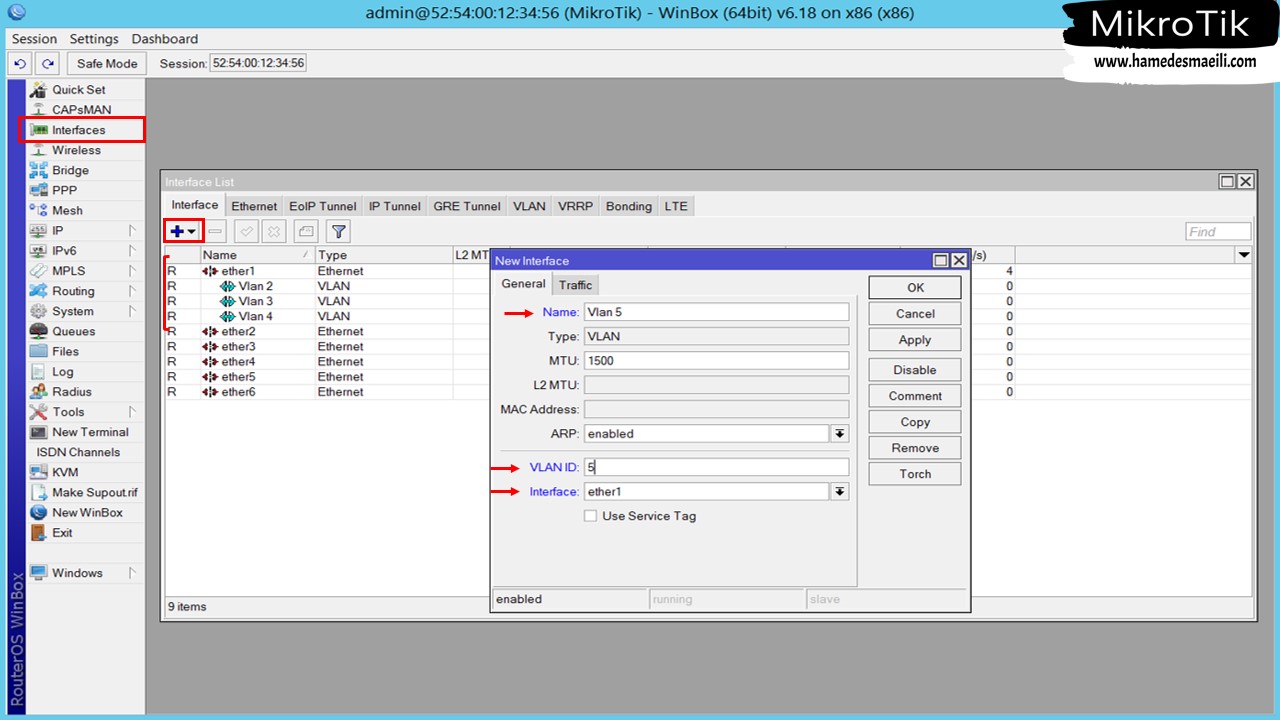This screenshot has width=1280, height=720.
Task: Switch to the Bonding tab
Action: (x=628, y=206)
